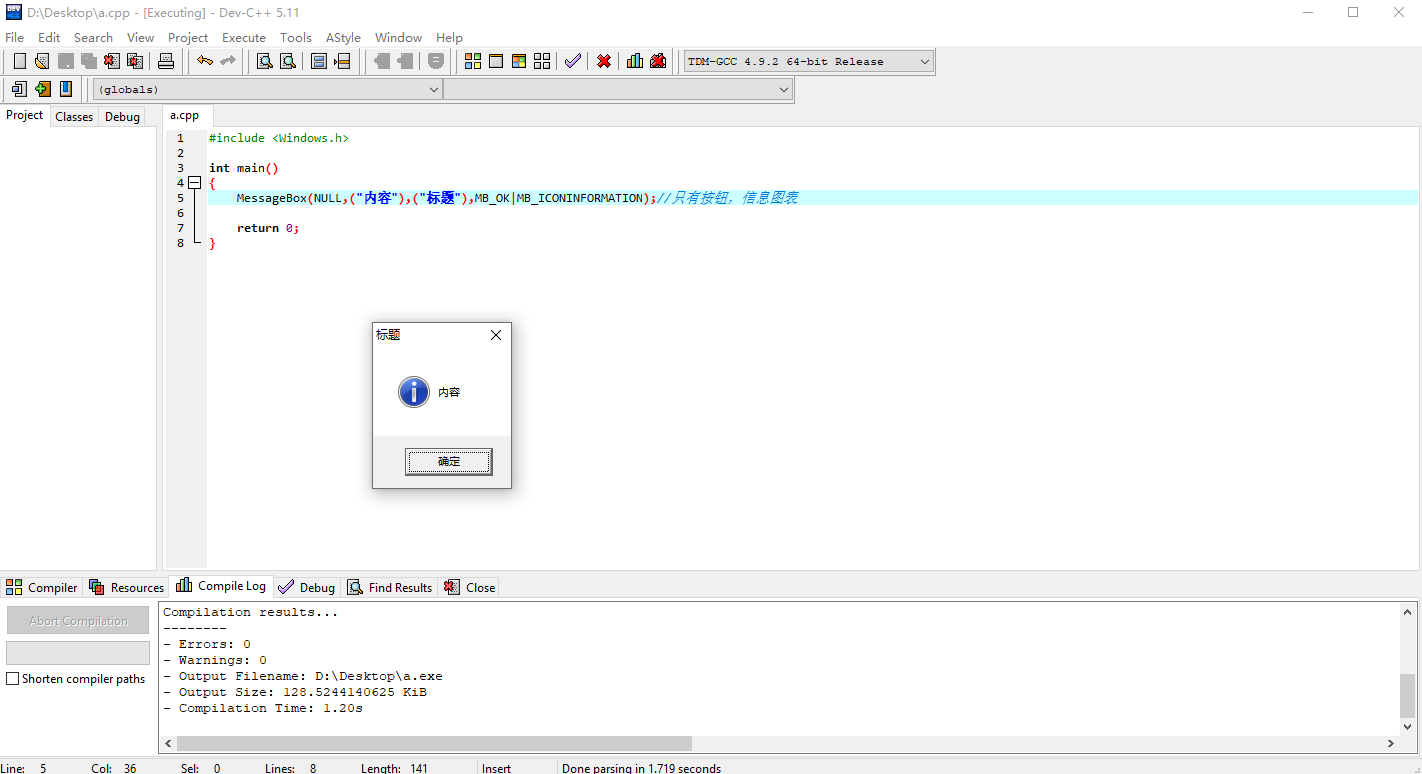Click the '#include <Windows.h>' line

279,138
